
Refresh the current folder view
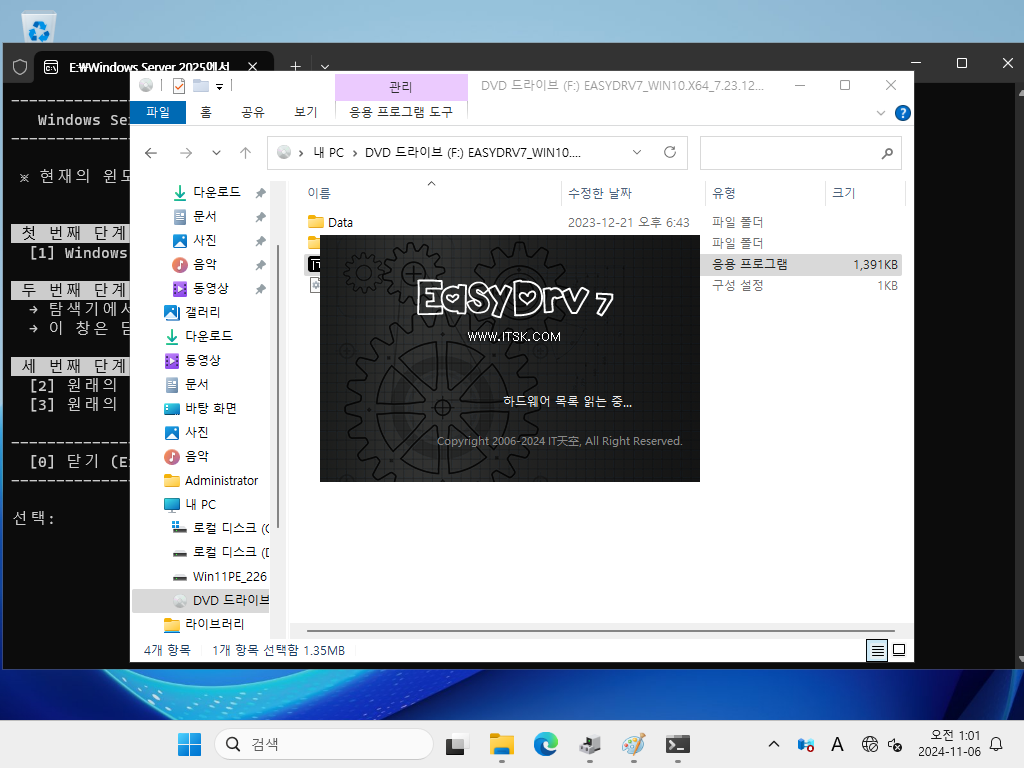point(670,152)
